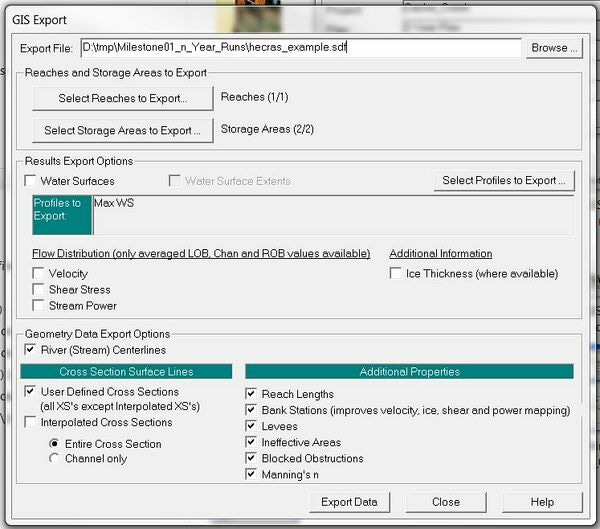Click the Export File path input field
This screenshot has width=600, height=529.
301,48
